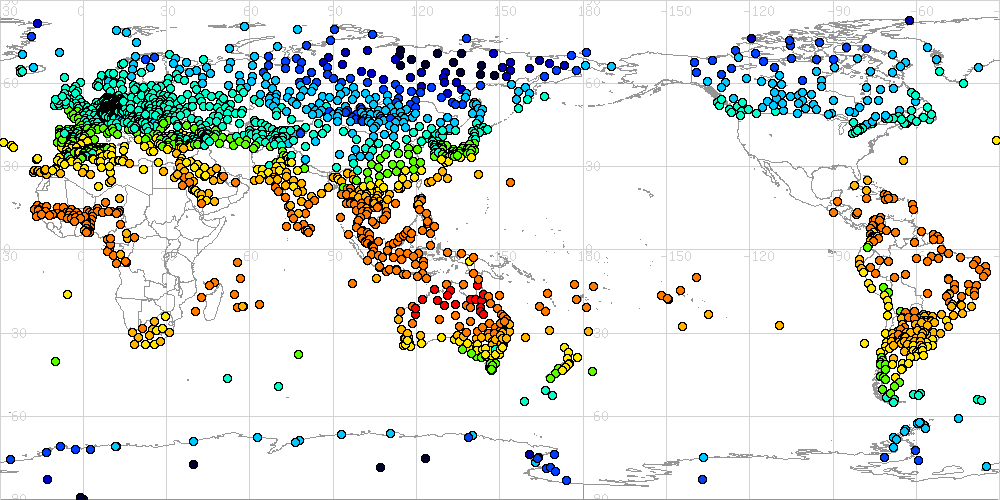Click the lone green dot in southern Indian Ocean
This screenshot has width=1000, height=500.
298,354
